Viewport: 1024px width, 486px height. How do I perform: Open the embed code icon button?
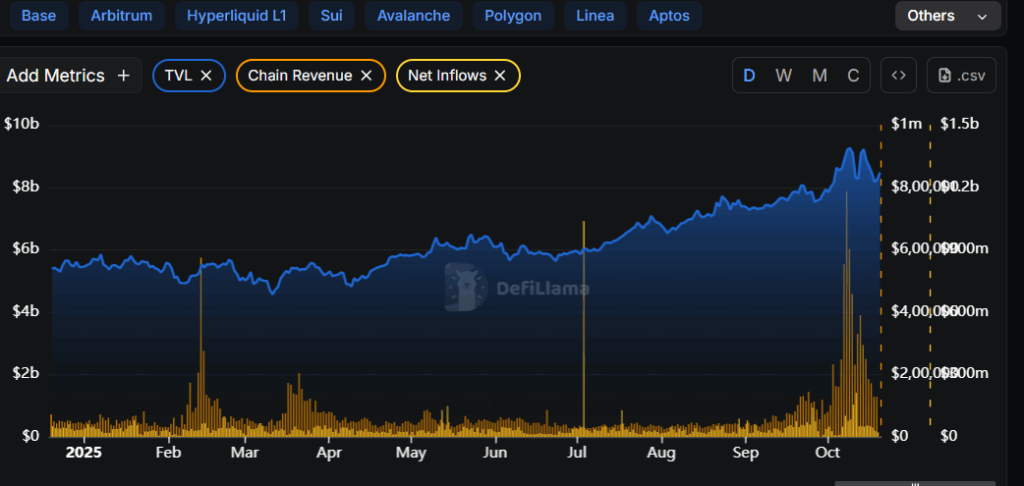[x=898, y=75]
